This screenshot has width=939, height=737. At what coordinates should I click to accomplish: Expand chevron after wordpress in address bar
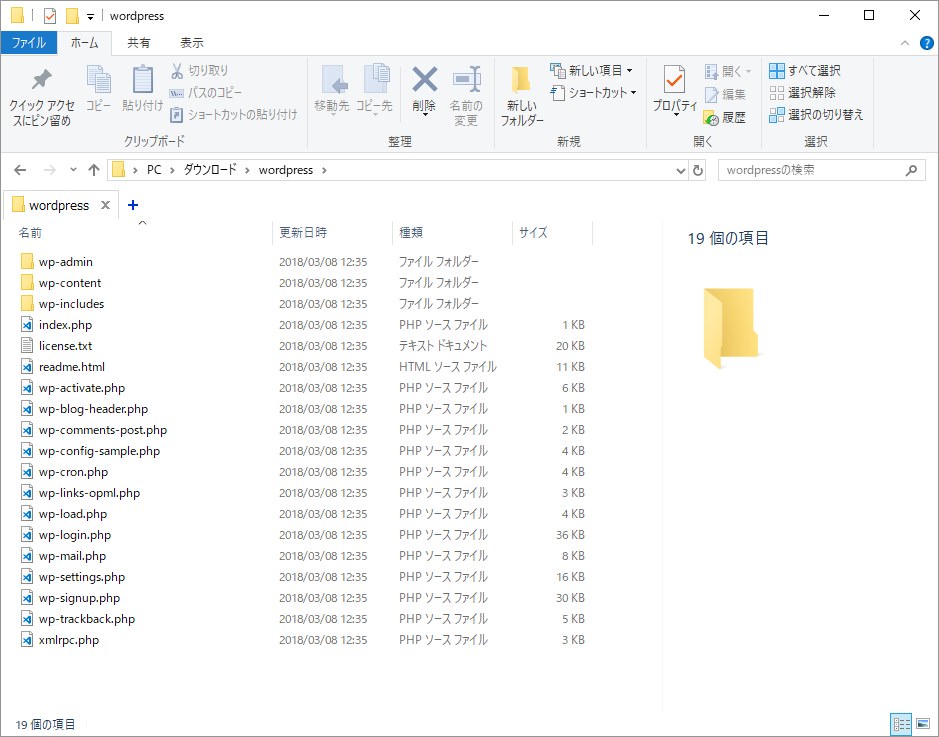point(324,171)
